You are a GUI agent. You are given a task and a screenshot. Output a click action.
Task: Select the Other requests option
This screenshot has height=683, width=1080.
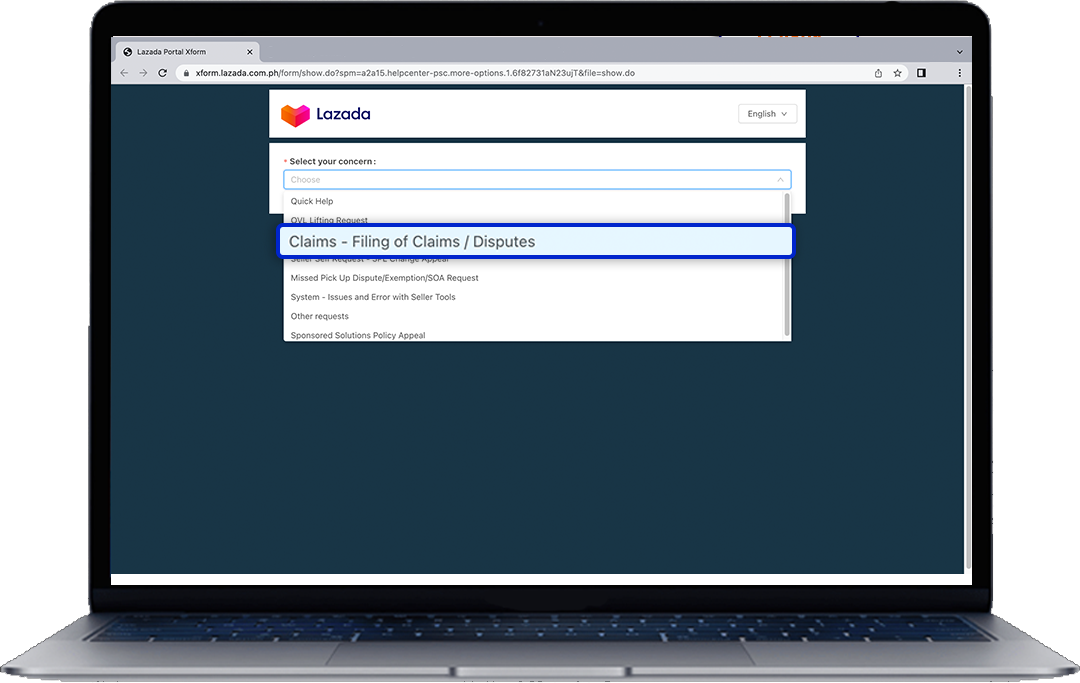(x=319, y=316)
